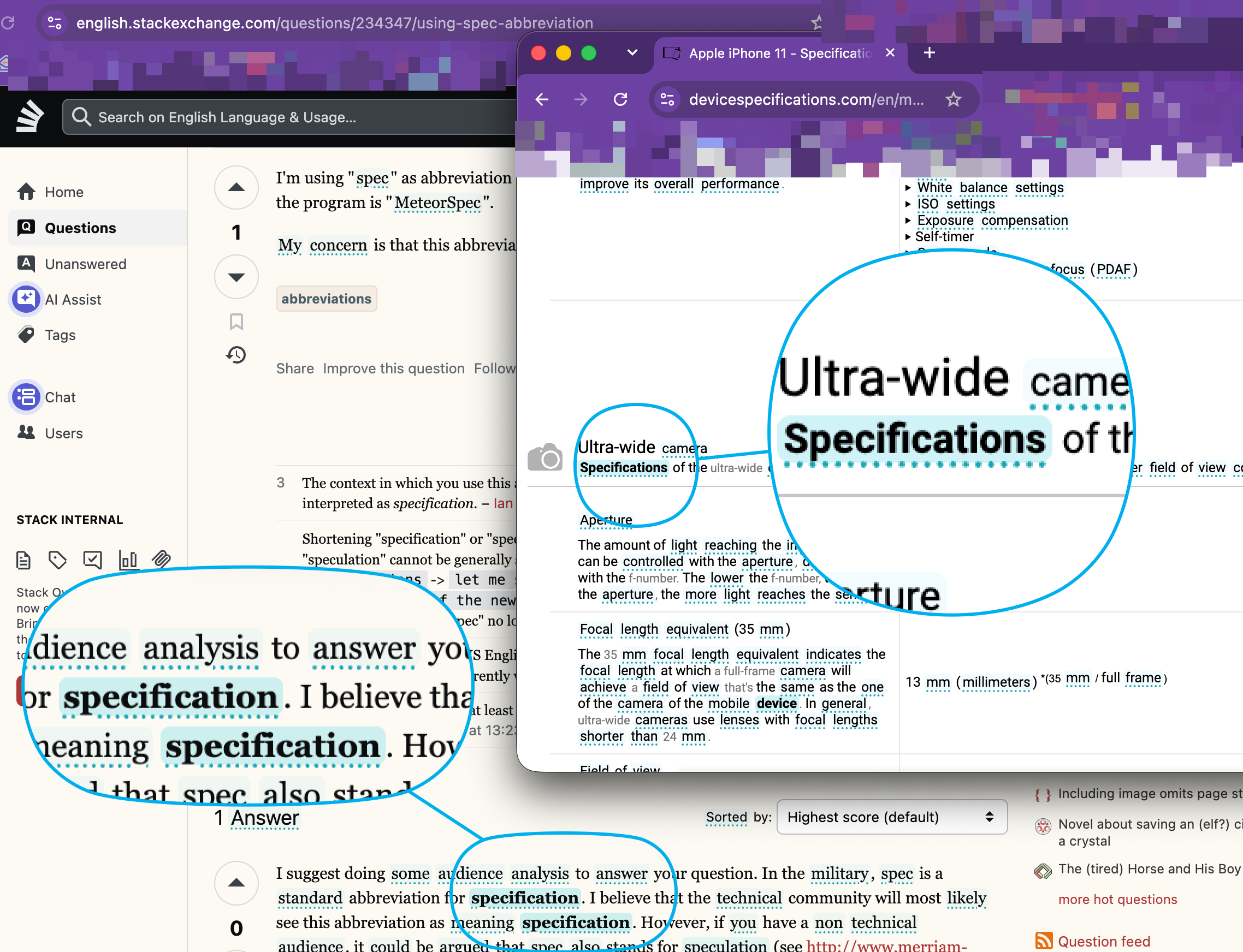Open the Sorted by dropdown

[892, 817]
